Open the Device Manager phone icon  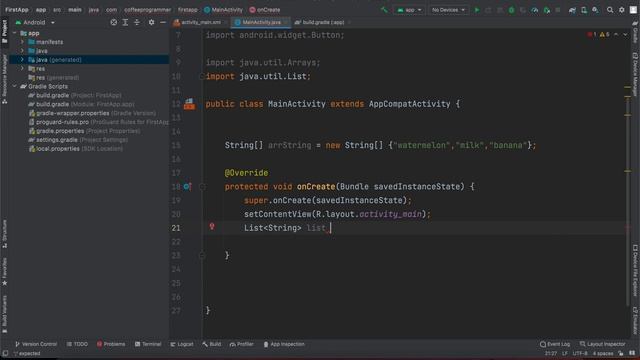[x=584, y=10]
